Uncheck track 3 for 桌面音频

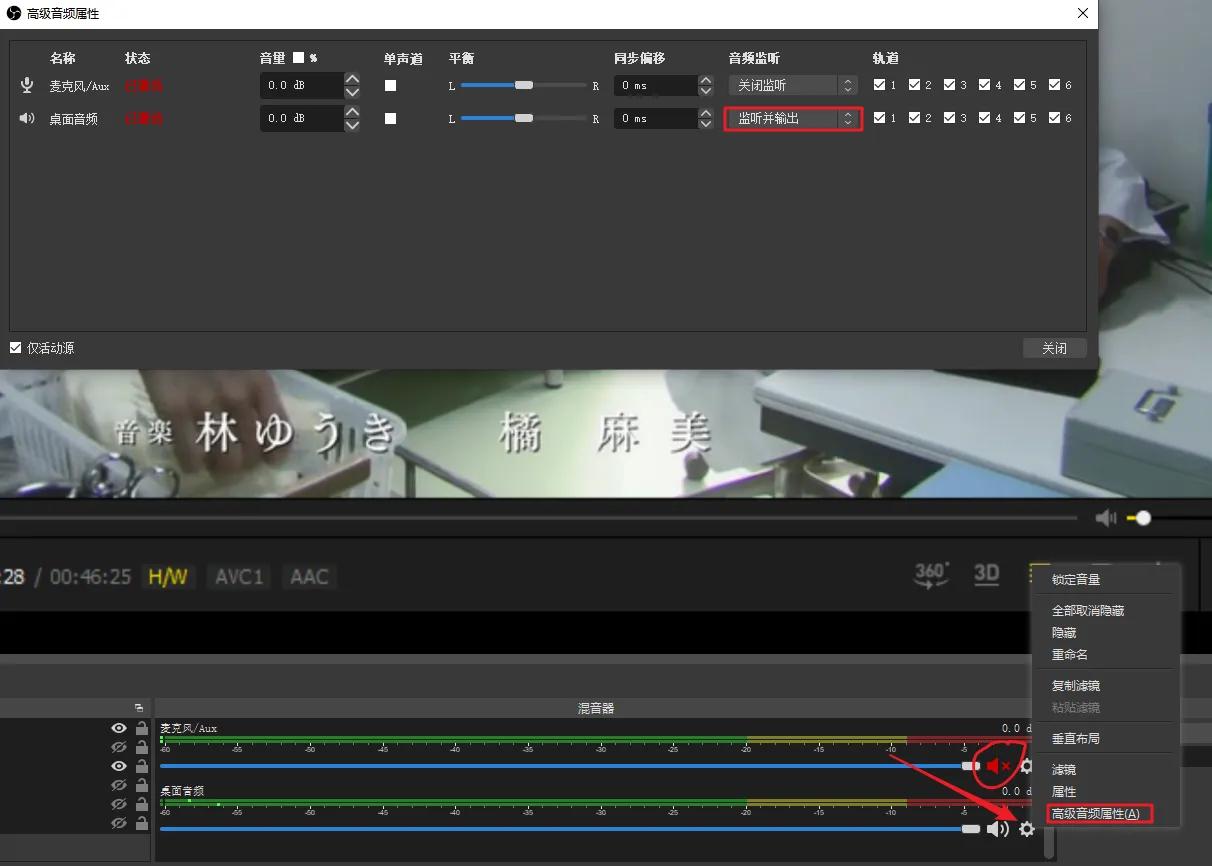tap(948, 118)
